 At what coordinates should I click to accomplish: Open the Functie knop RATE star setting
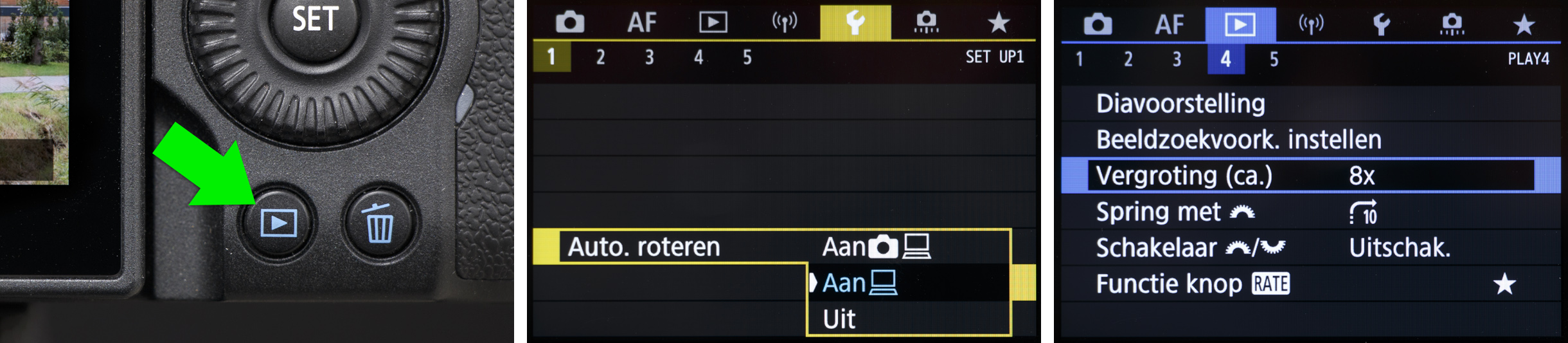1311,284
